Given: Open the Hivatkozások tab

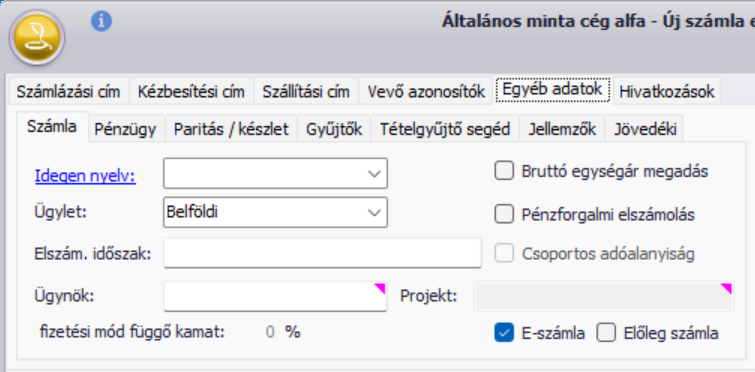Looking at the screenshot, I should pos(666,91).
